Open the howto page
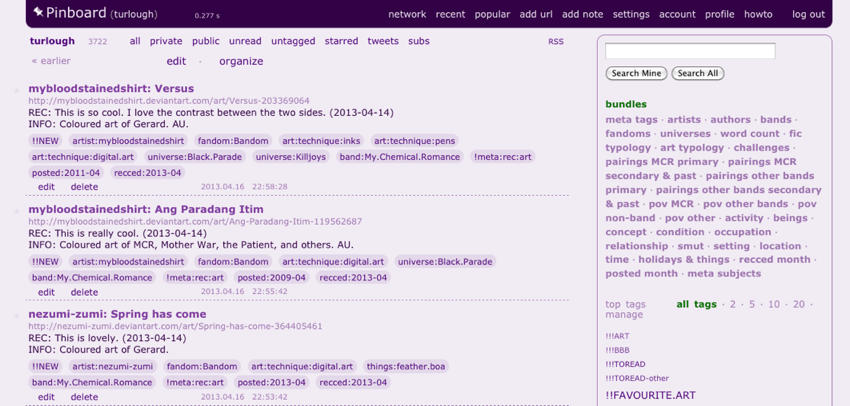This screenshot has width=850, height=406. tap(758, 14)
